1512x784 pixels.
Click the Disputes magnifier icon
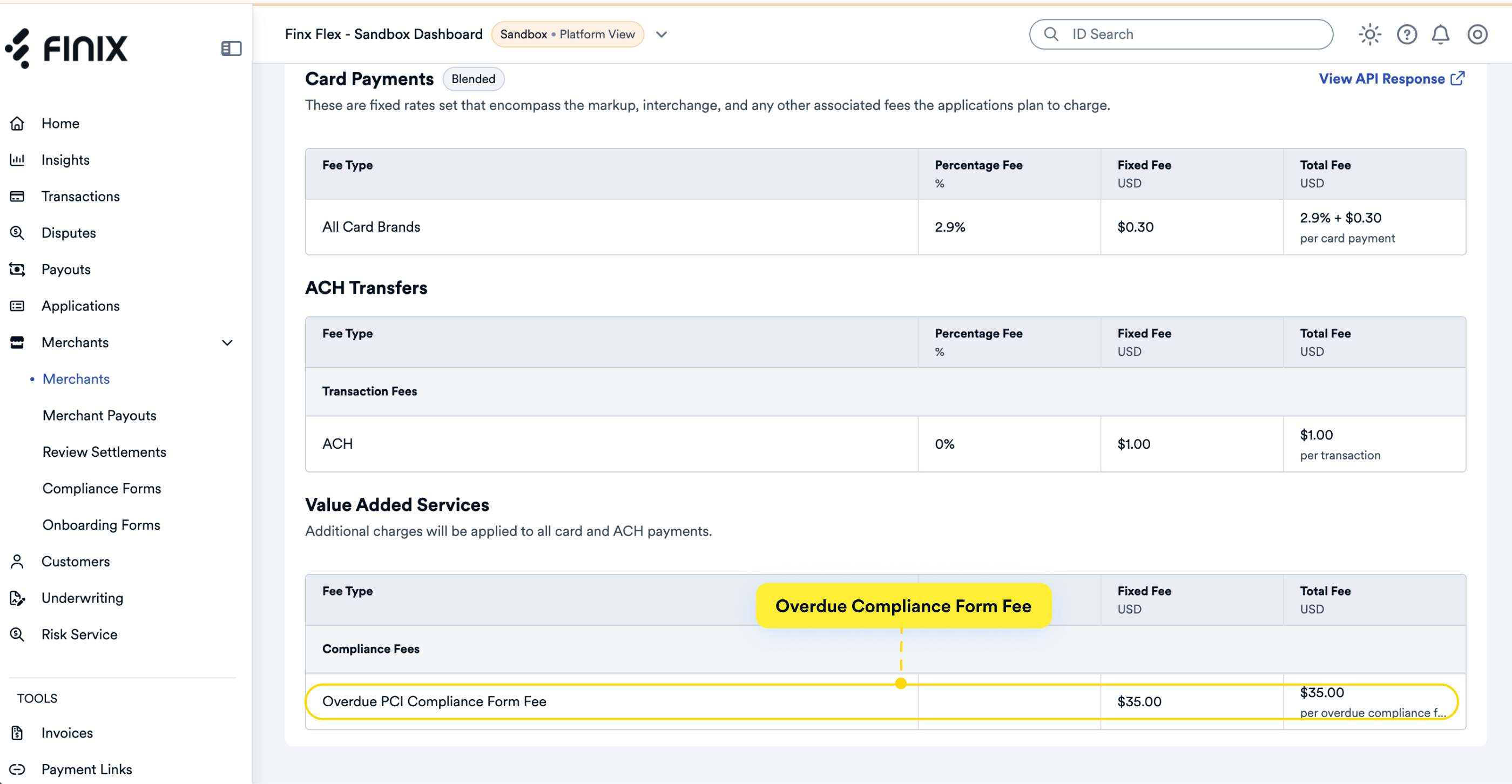17,233
